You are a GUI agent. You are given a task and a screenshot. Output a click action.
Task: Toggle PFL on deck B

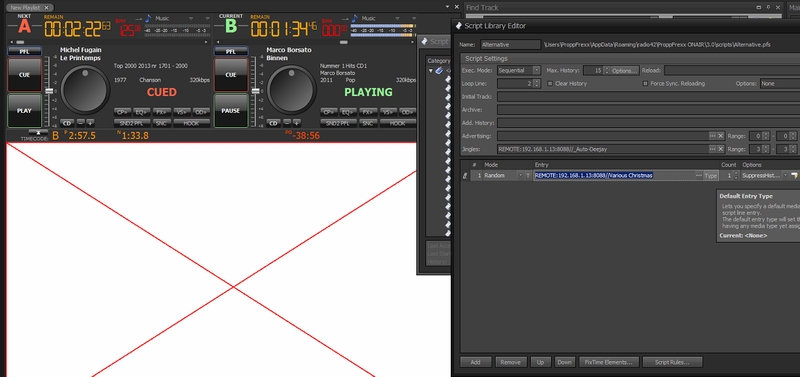click(x=231, y=52)
